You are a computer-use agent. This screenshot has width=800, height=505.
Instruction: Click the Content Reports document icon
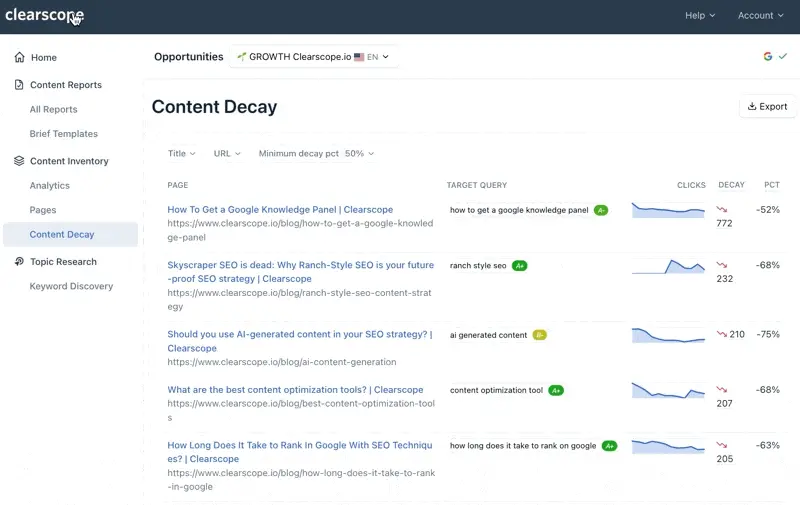19,85
